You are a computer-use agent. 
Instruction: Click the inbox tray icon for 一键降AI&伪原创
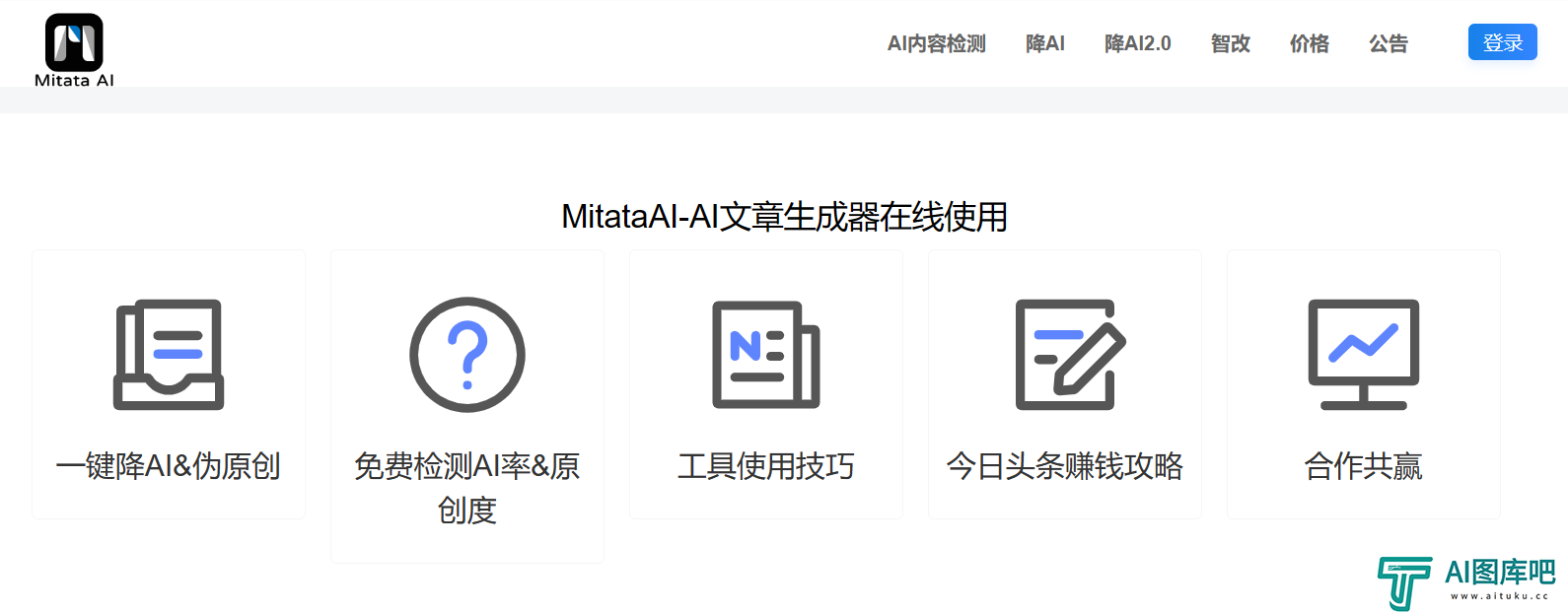click(169, 355)
